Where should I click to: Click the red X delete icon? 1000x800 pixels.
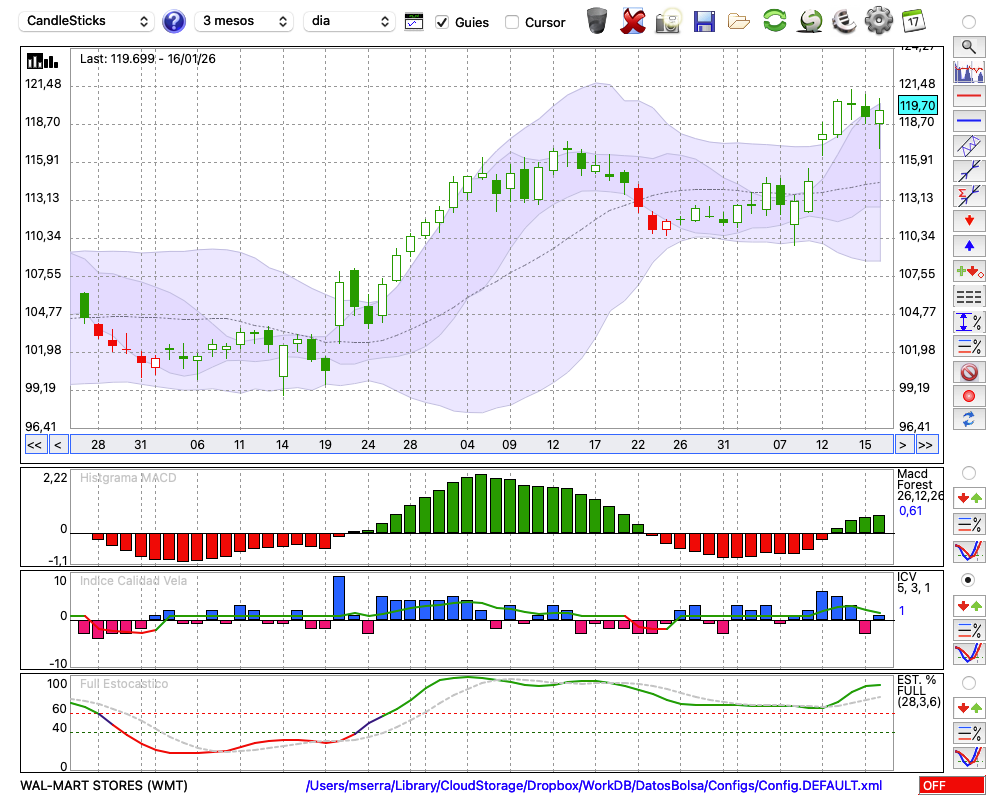633,21
